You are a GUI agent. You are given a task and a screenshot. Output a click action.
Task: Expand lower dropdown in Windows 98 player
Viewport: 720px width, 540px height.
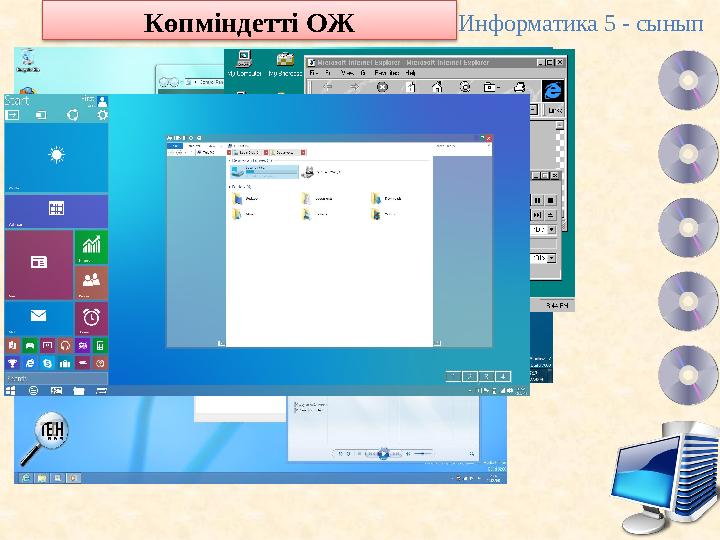[552, 258]
